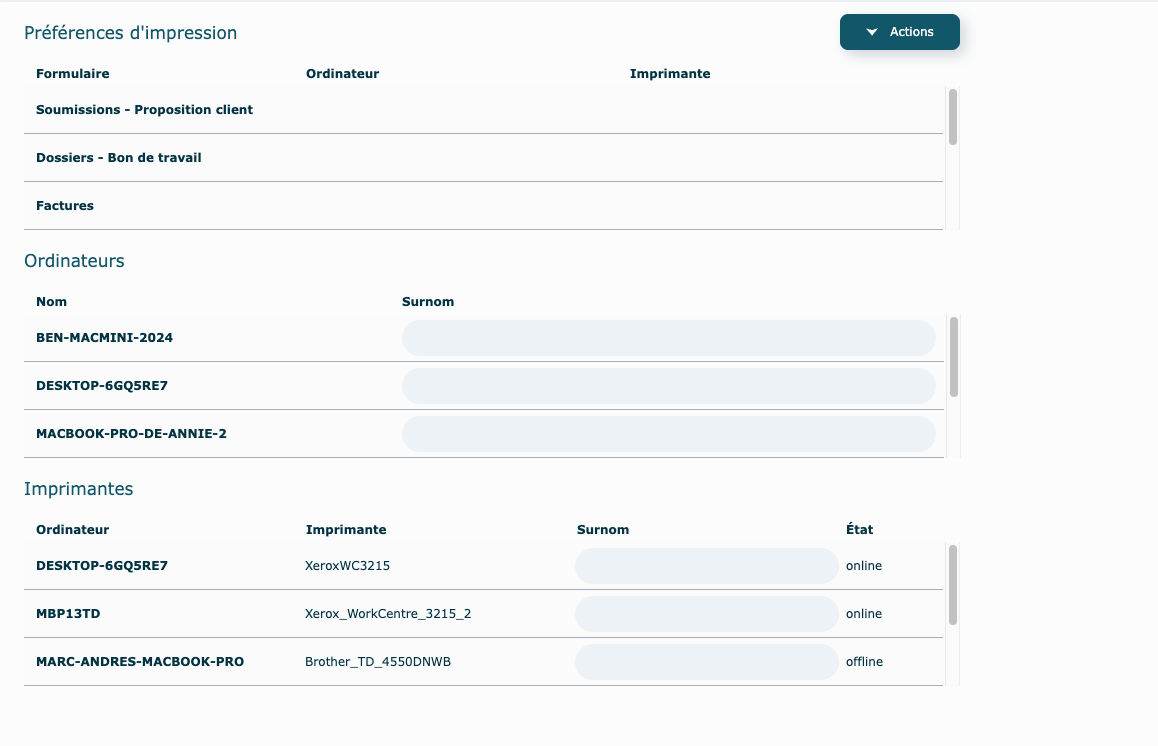
Task: Click the Formulaire column header
Action: [73, 74]
